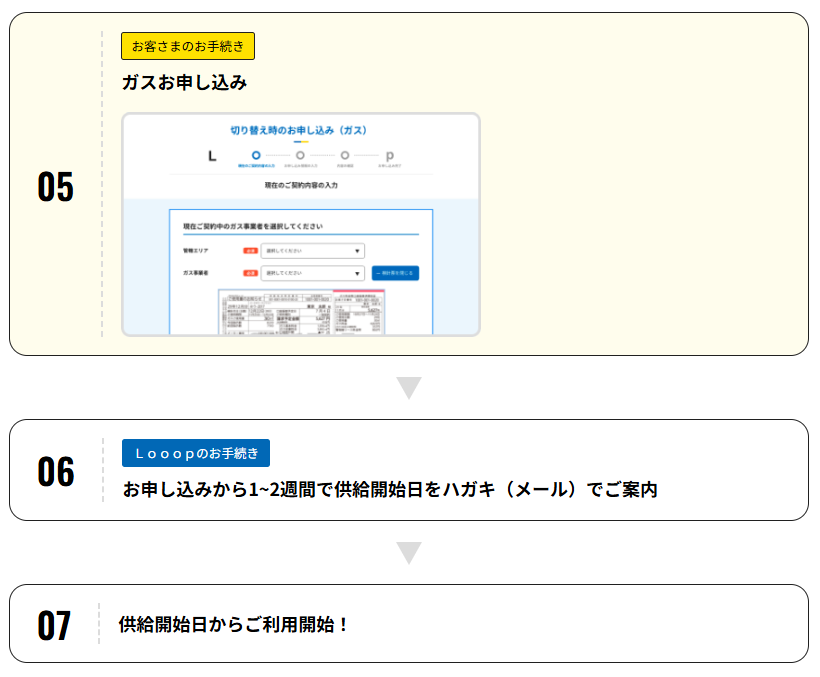
Task: Click the red 必須 badge beside 管轄エリア
Action: [249, 250]
